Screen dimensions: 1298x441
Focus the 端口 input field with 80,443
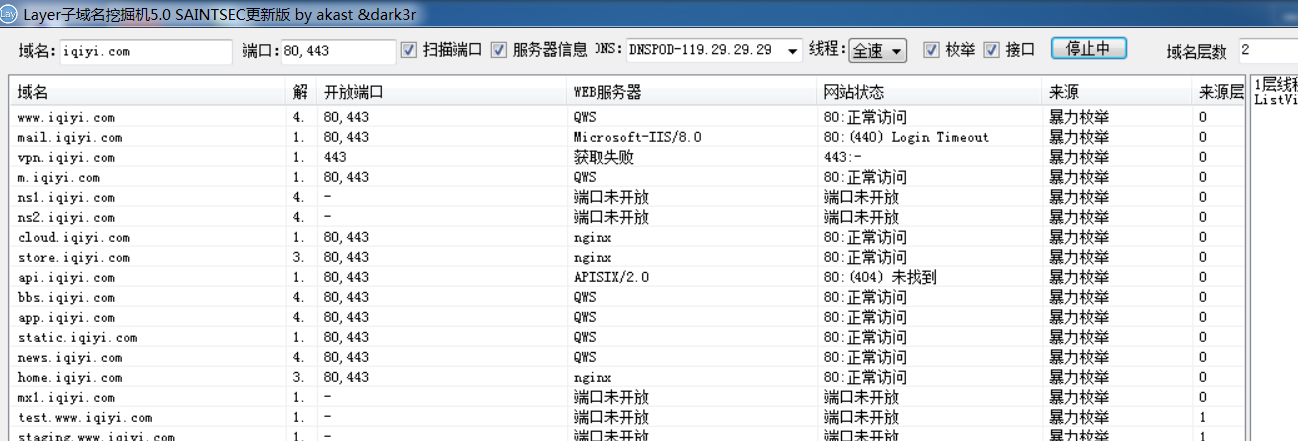[338, 51]
